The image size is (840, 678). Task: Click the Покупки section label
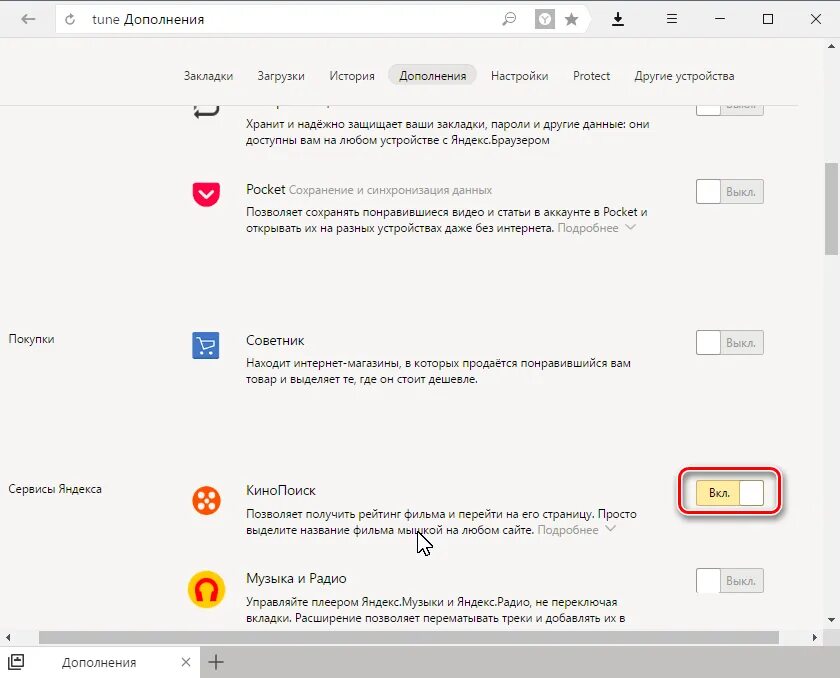(x=31, y=339)
